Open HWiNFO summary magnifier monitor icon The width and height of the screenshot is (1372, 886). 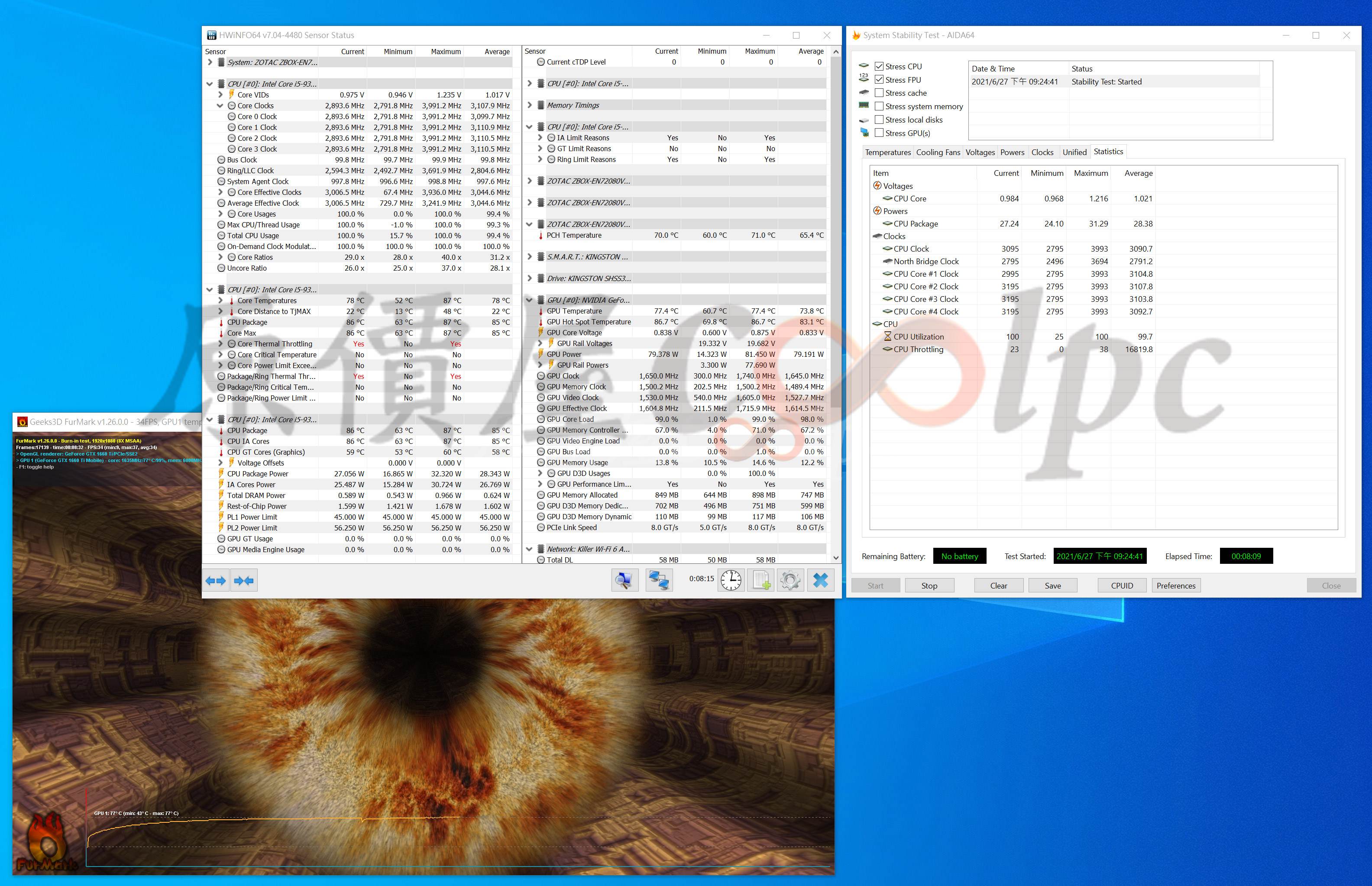click(x=625, y=581)
